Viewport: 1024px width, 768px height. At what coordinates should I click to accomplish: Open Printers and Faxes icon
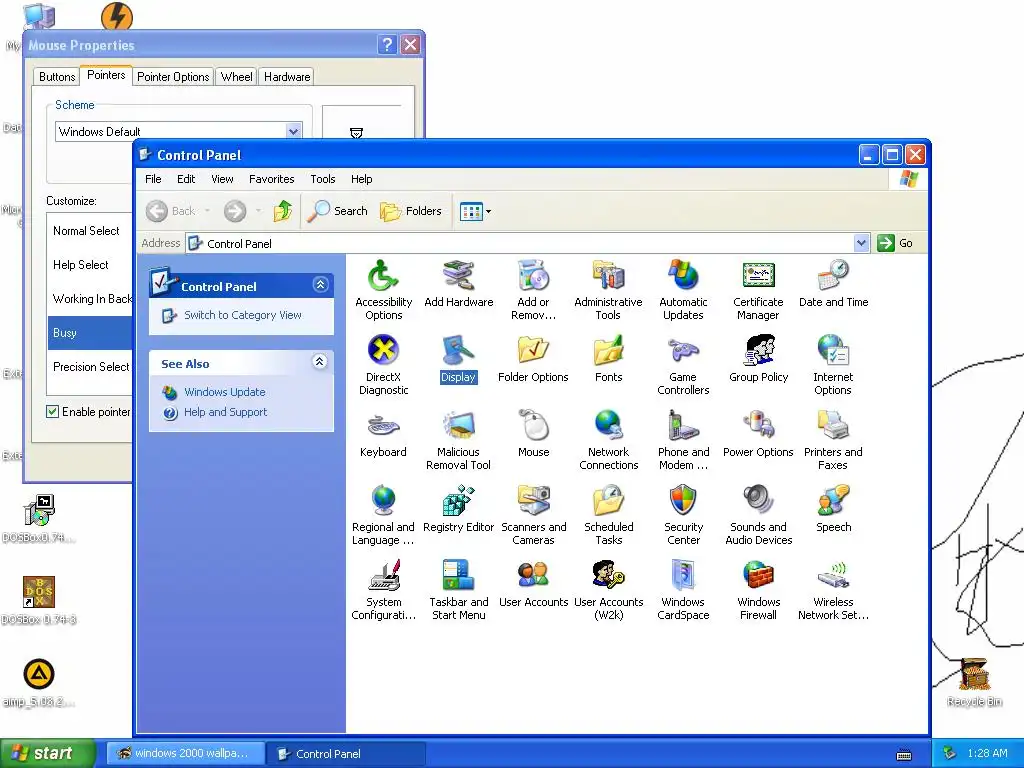click(x=833, y=440)
